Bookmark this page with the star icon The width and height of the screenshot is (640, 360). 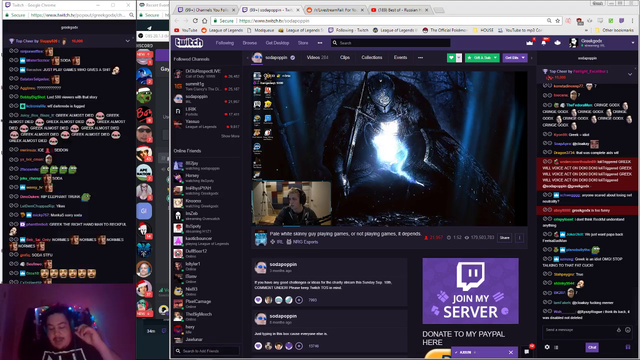coord(558,20)
